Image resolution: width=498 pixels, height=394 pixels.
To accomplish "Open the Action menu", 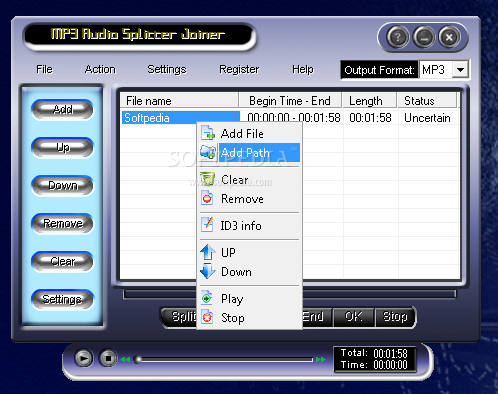I will pyautogui.click(x=100, y=69).
